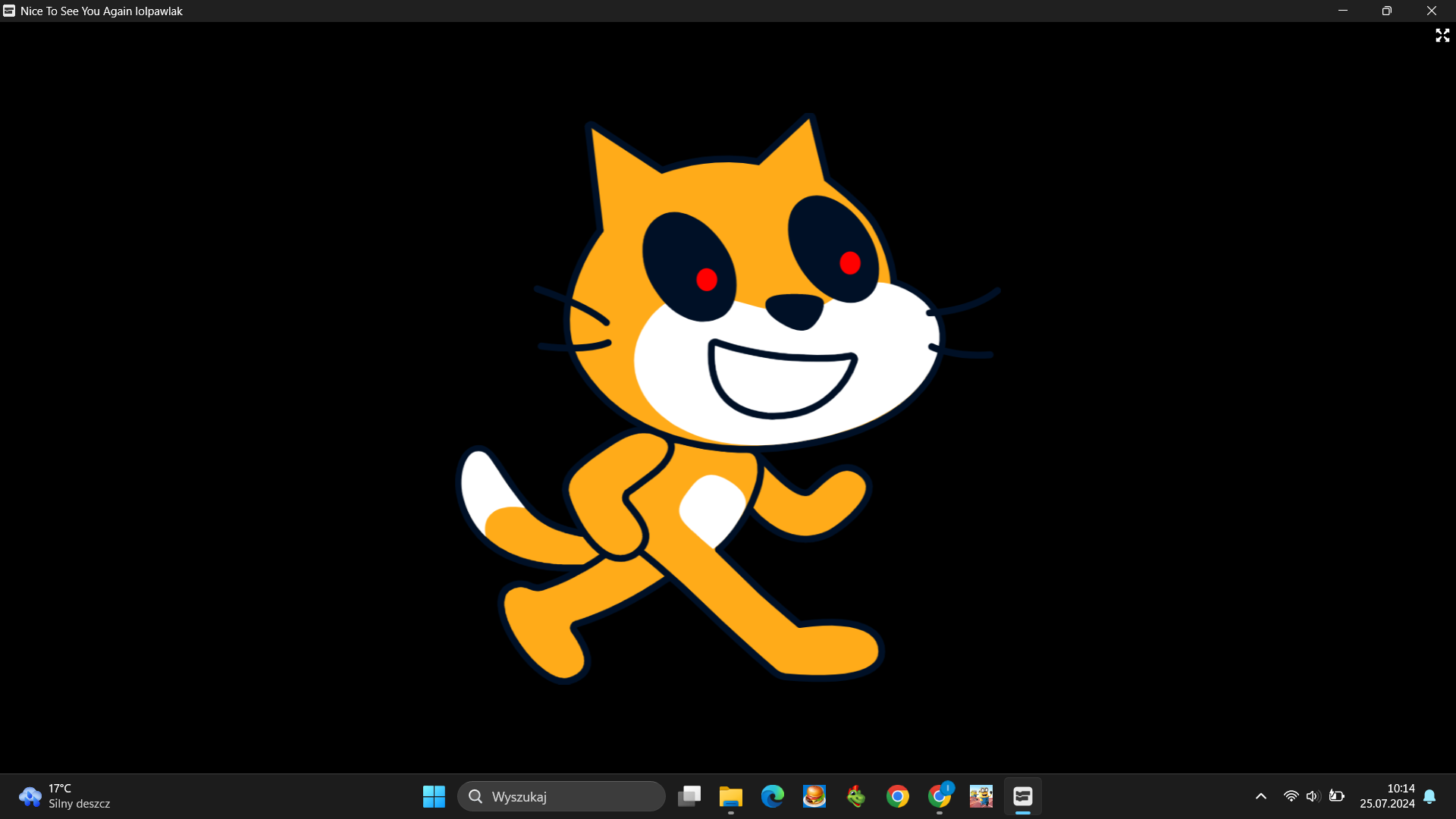Viewport: 1456px width, 819px height.
Task: Open the green dragon app in taskbar
Action: pos(856,796)
